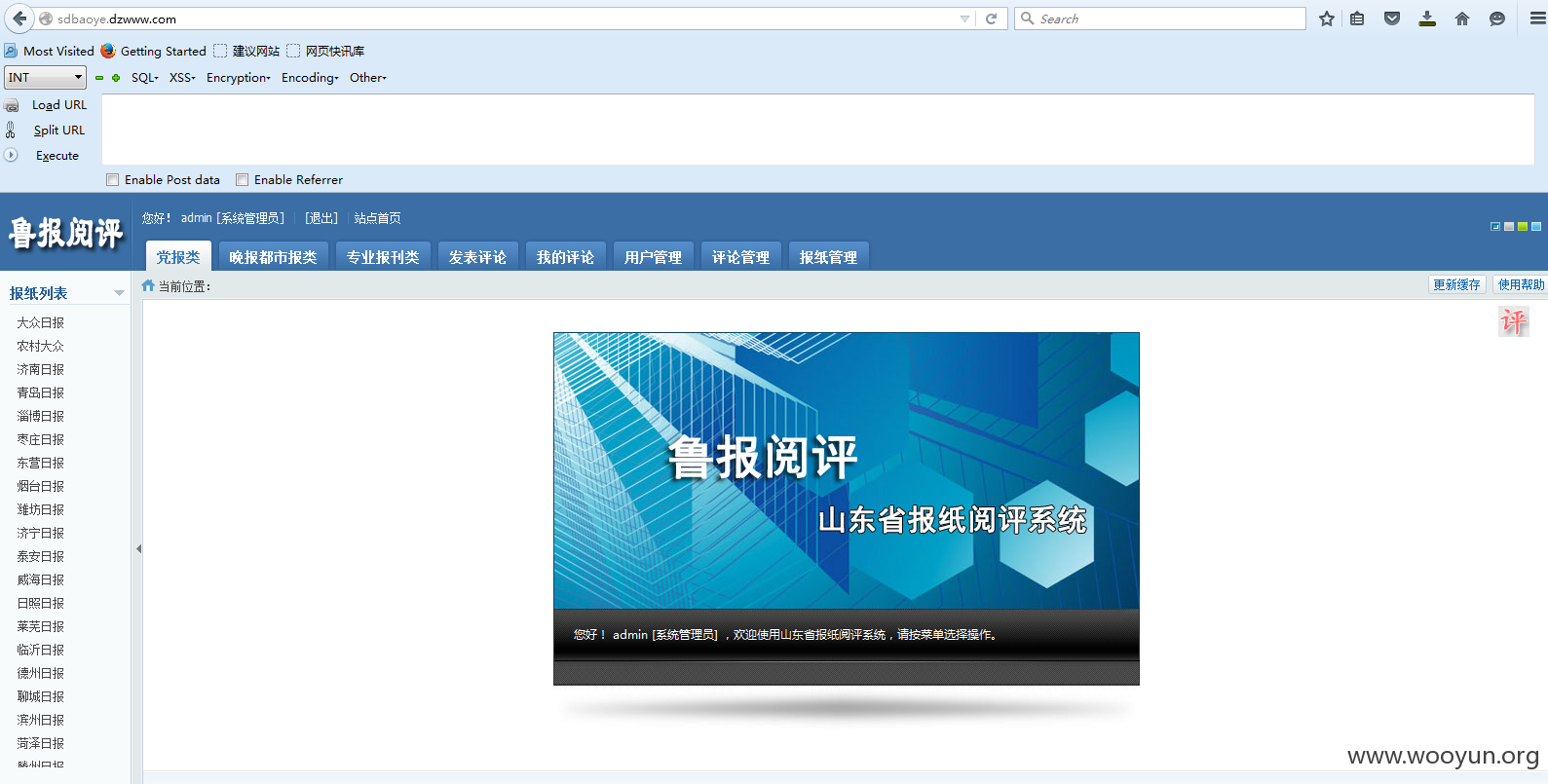Collapse the 报纸列表 panel arrow
Image resolution: width=1548 pixels, height=784 pixels.
119,293
